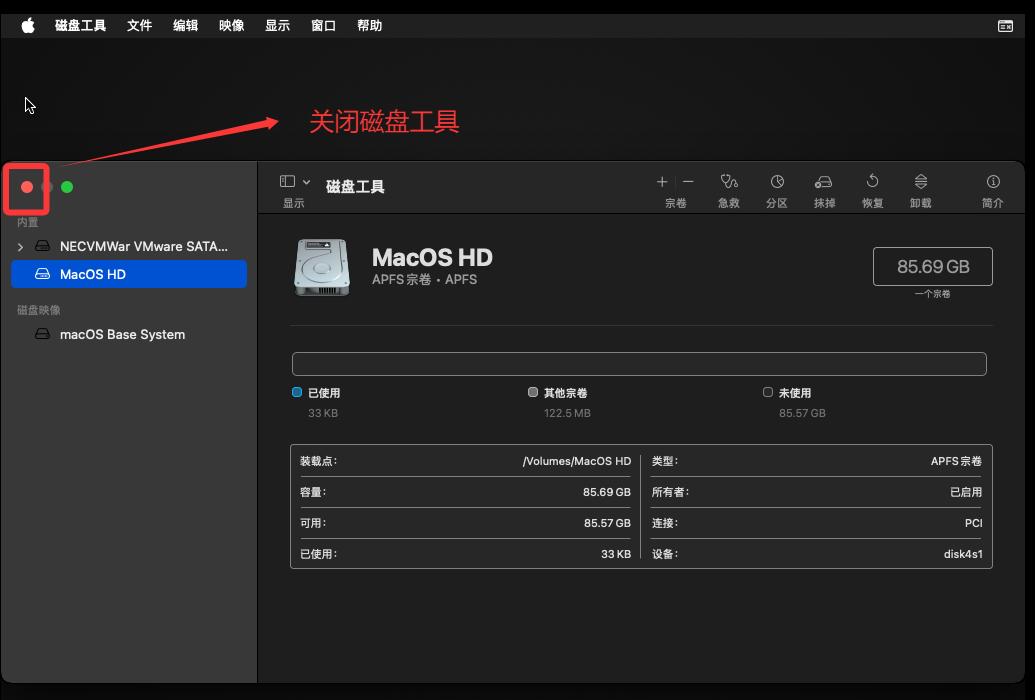1035x700 pixels.
Task: Open the 窗口 menu
Action: pos(323,26)
